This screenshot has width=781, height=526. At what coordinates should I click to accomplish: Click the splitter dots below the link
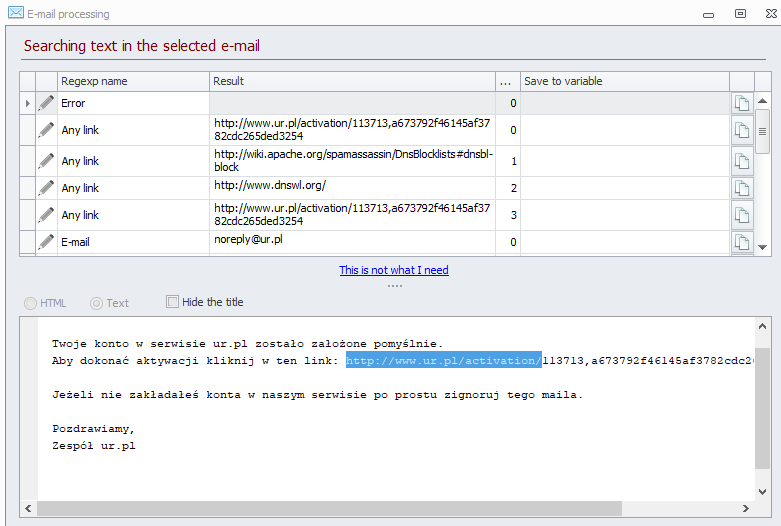coord(395,286)
